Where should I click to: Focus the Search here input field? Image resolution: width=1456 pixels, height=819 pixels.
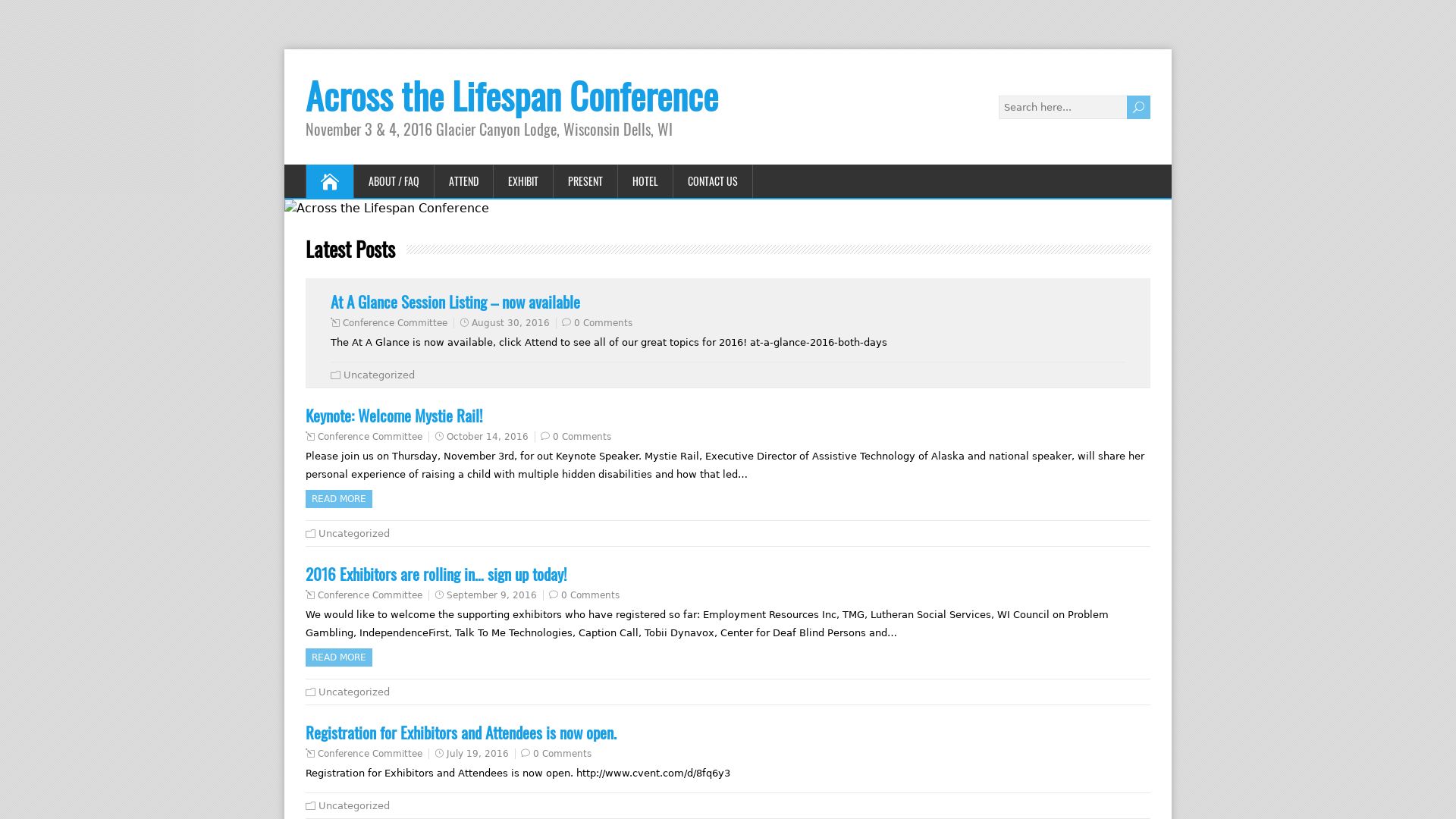1062,107
